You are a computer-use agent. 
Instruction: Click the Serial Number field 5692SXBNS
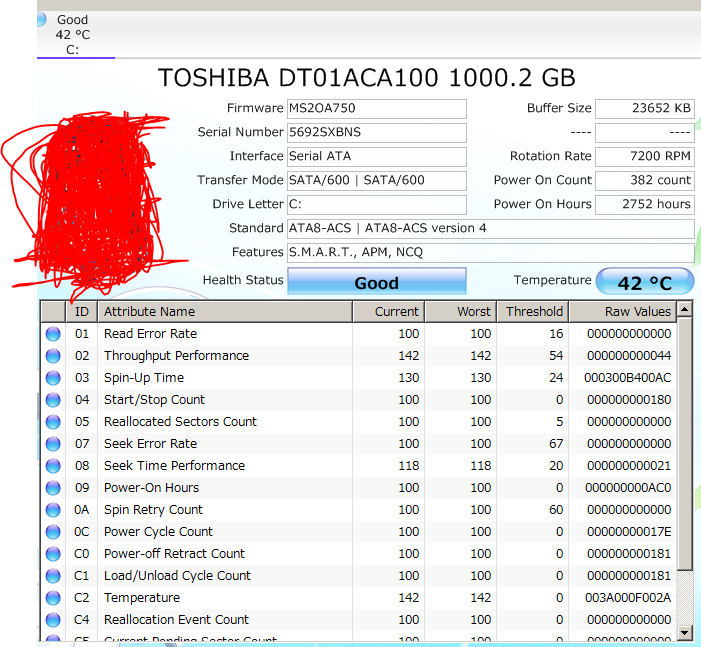pyautogui.click(x=377, y=133)
